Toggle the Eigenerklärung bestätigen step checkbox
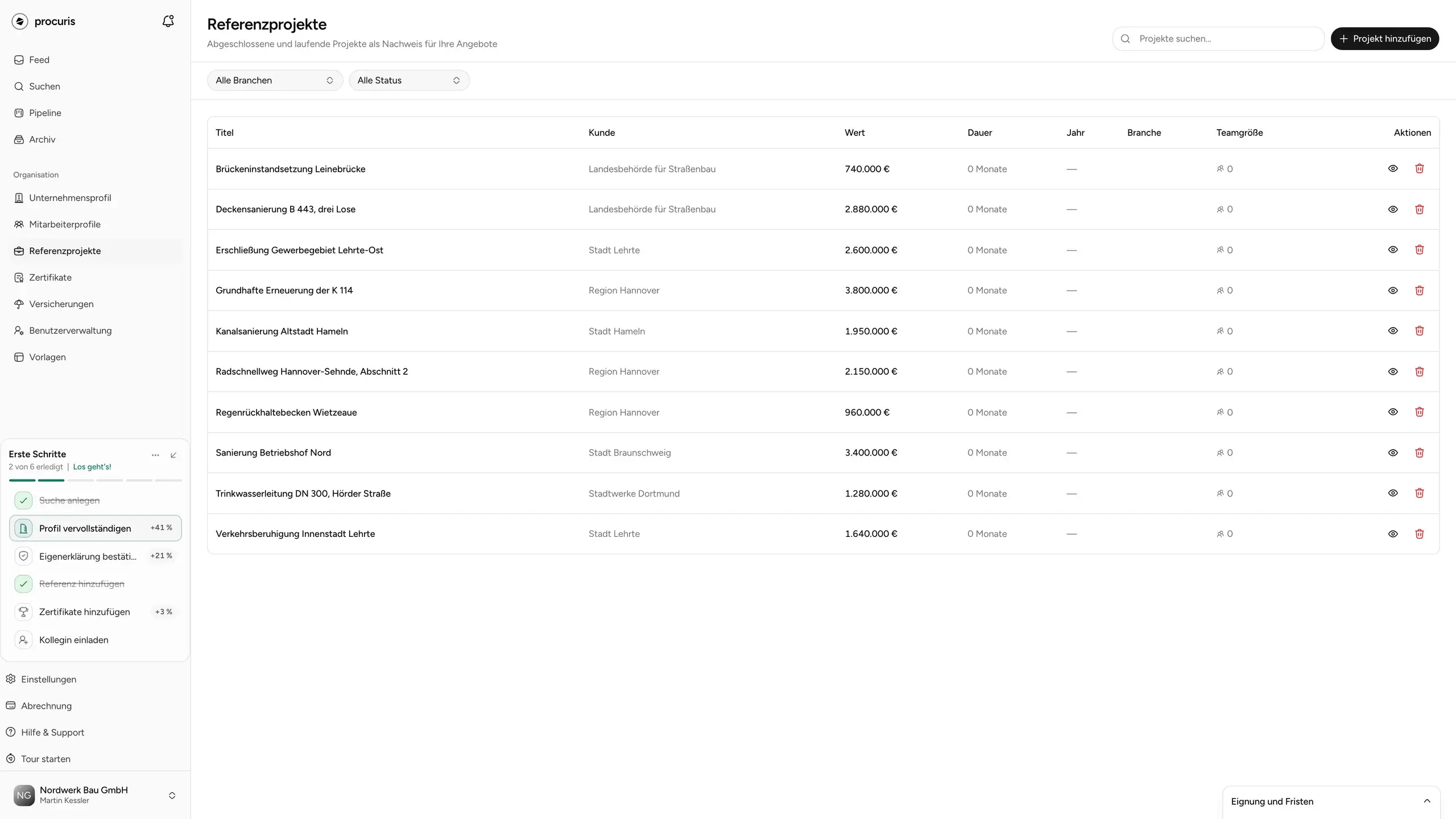1456x819 pixels. pyautogui.click(x=23, y=556)
